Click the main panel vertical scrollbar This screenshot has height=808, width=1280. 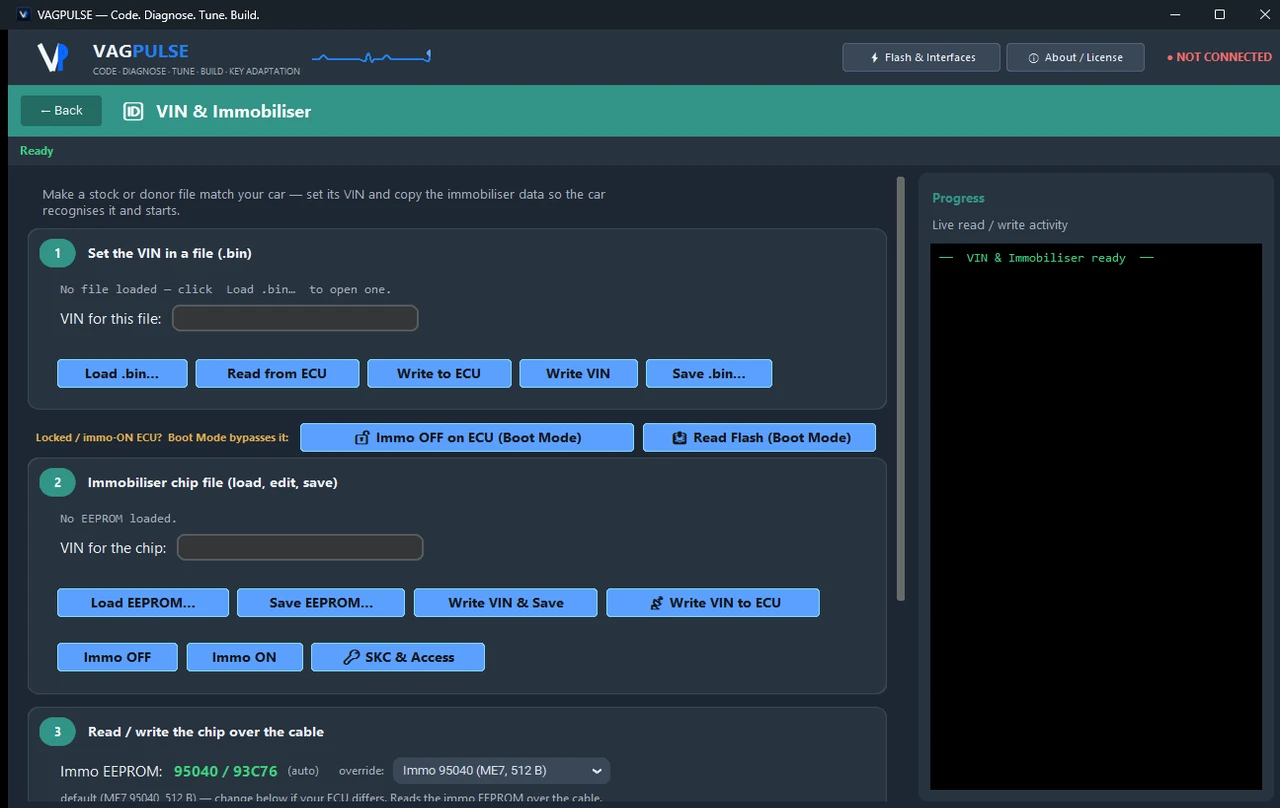pyautogui.click(x=901, y=388)
